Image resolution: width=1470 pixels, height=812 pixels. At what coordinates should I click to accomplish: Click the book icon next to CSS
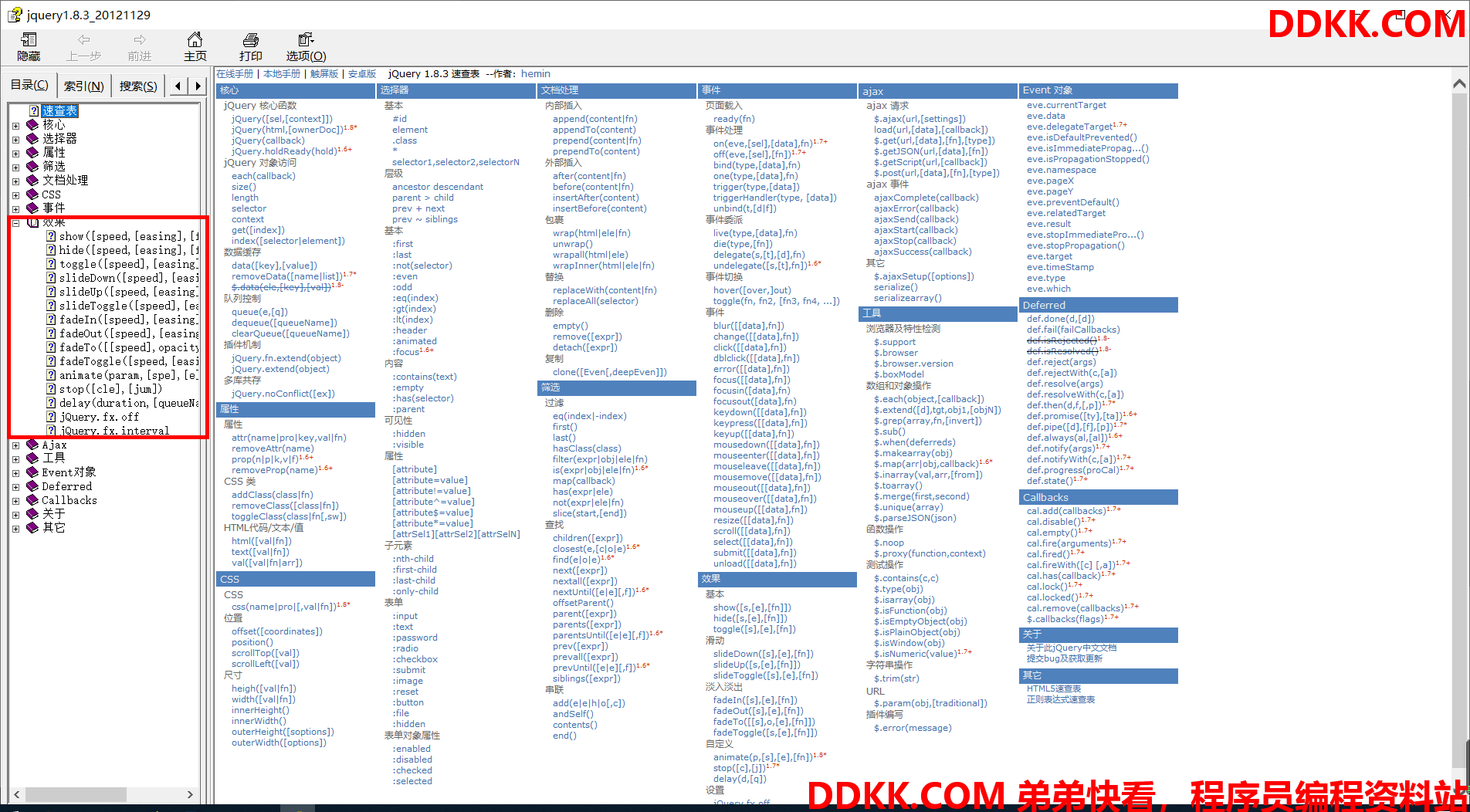click(x=32, y=195)
